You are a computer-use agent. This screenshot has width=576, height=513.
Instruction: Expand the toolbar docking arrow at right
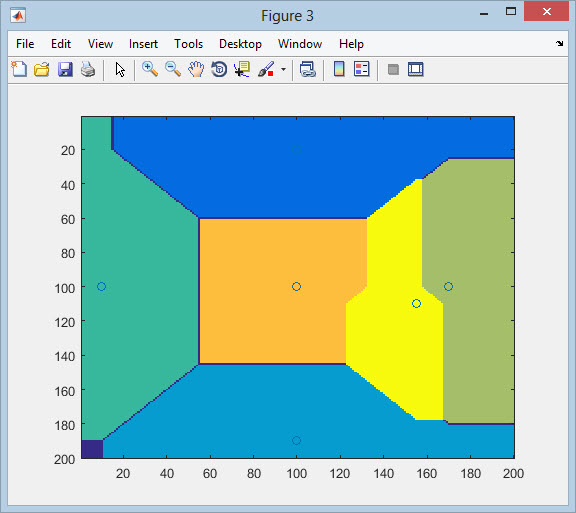pyautogui.click(x=559, y=44)
